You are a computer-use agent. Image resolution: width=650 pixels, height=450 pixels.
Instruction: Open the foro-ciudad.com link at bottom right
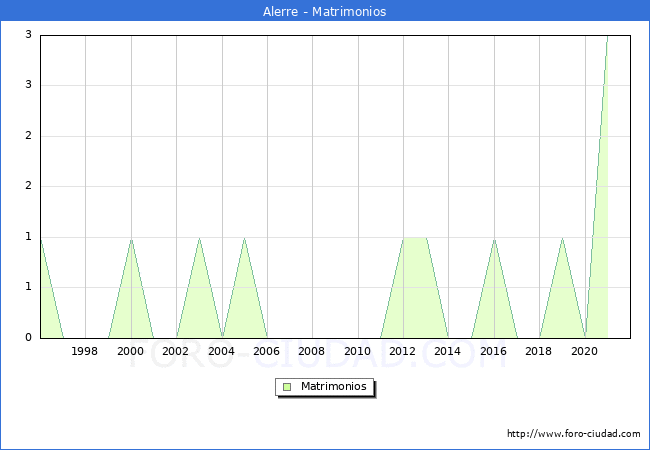coord(573,434)
